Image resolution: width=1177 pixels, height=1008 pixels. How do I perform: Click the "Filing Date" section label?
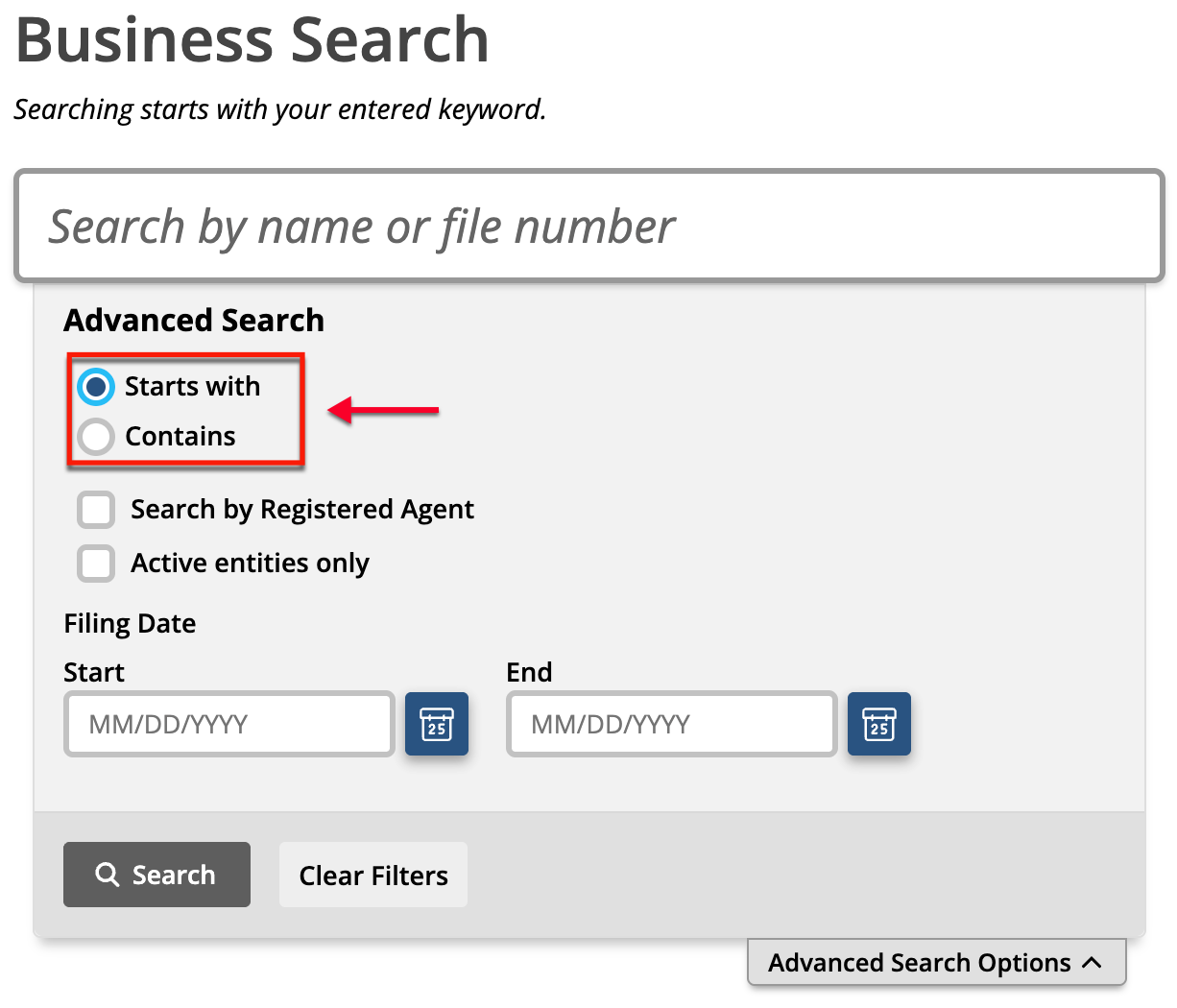130,624
